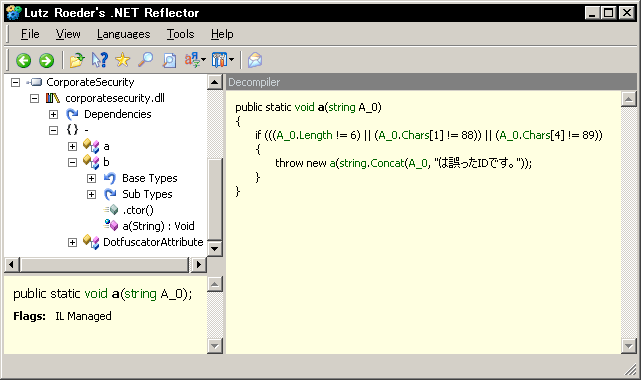Expand the Dependencies node
Viewport: 641px width, 380px height.
[54, 114]
